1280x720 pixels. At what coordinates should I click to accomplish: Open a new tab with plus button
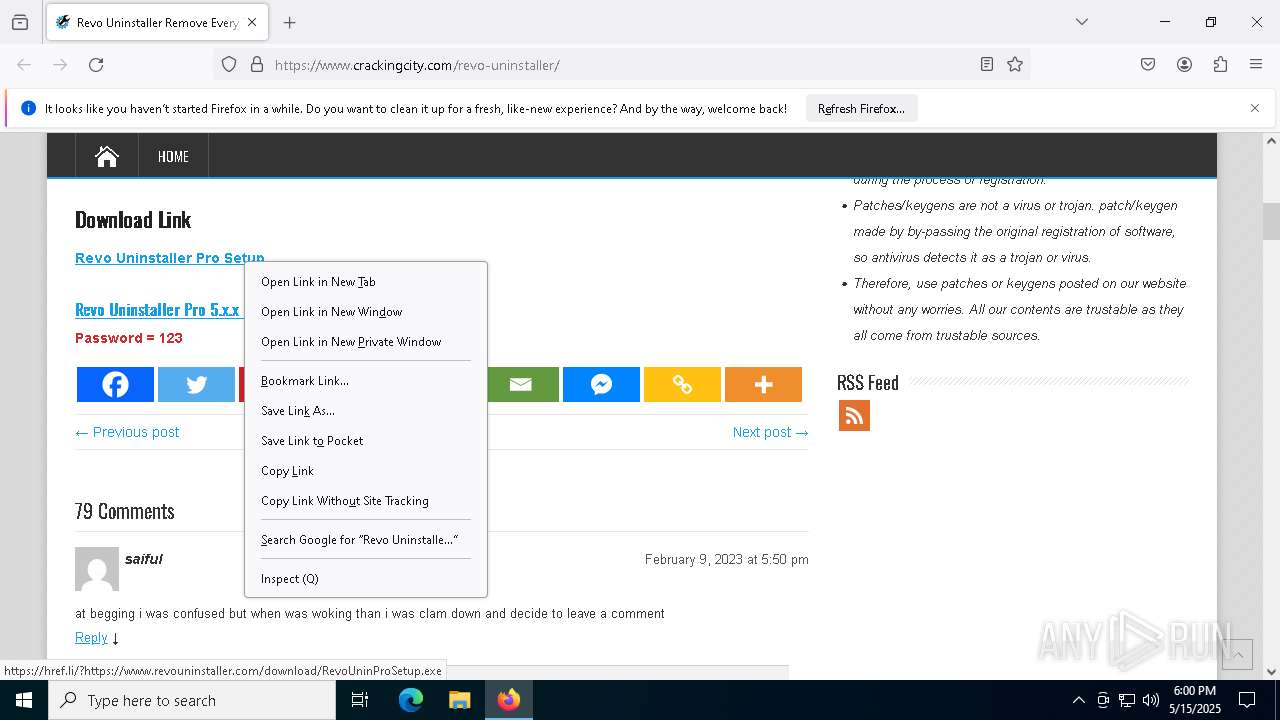click(x=289, y=22)
